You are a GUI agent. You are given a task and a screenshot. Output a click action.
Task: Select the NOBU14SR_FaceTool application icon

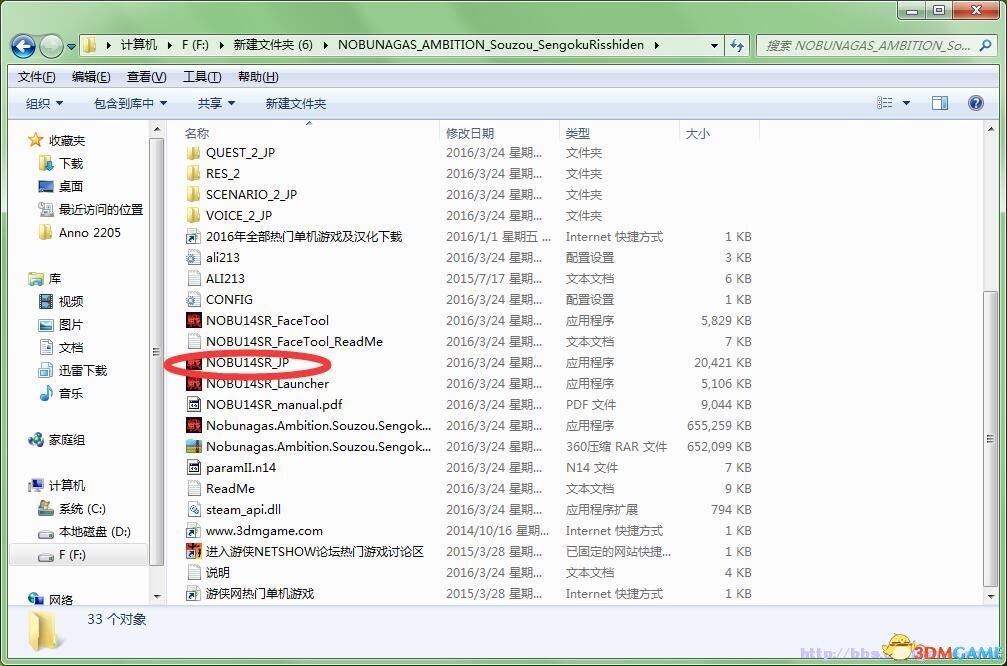193,320
